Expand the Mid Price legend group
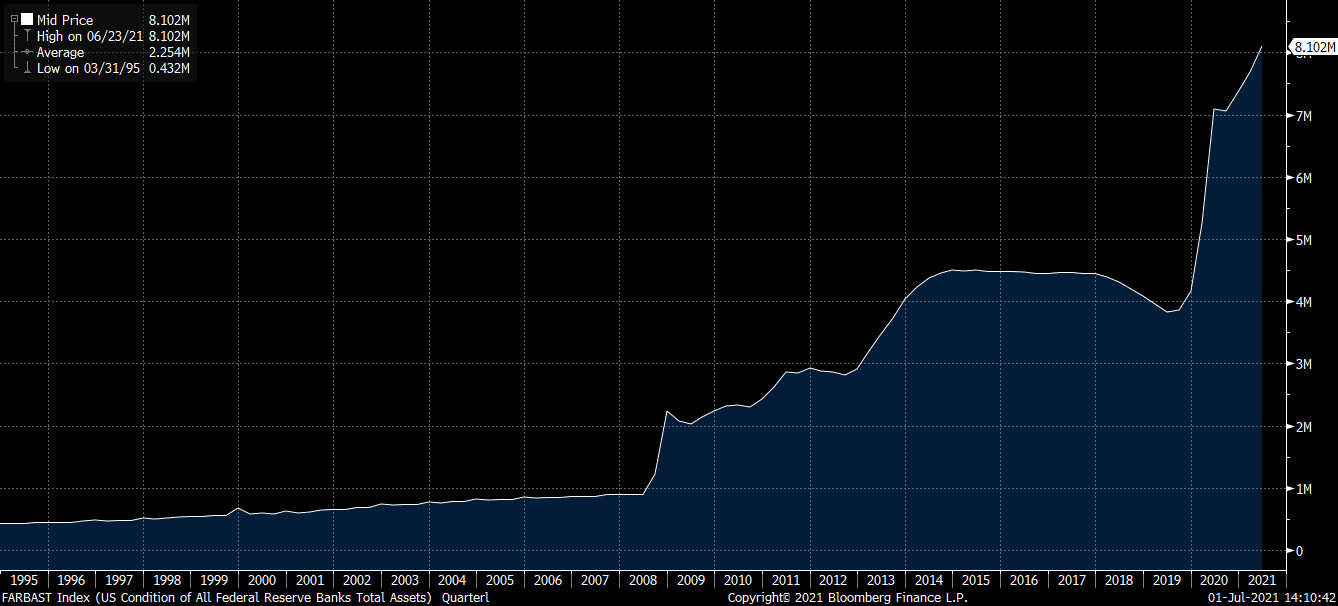The height and width of the screenshot is (606, 1338). 14,18
